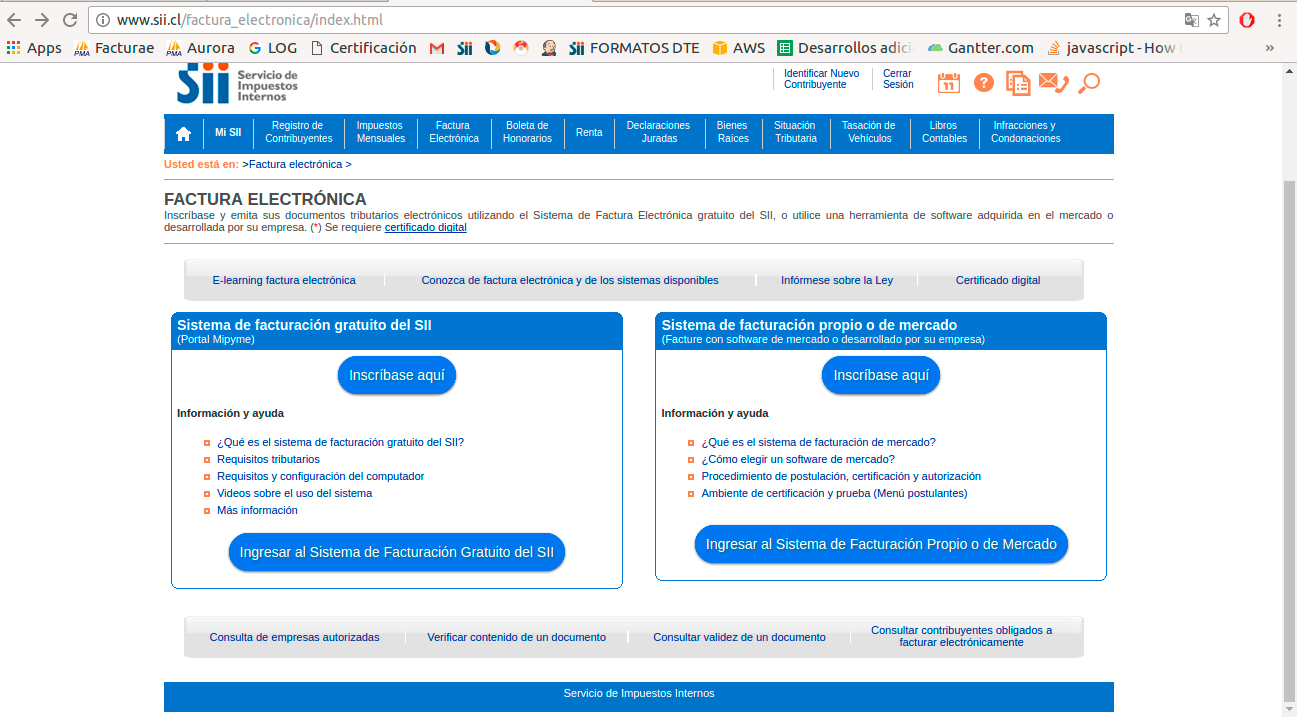The height and width of the screenshot is (717, 1297).
Task: Open Declaraciones Juradas menu
Action: tap(658, 133)
